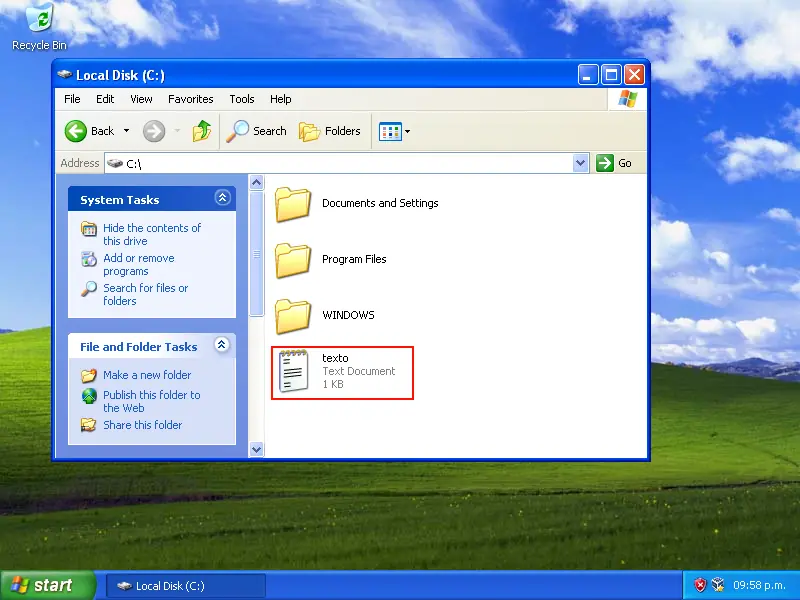Image resolution: width=800 pixels, height=600 pixels.
Task: Click Search for files or folders link
Action: (x=145, y=294)
